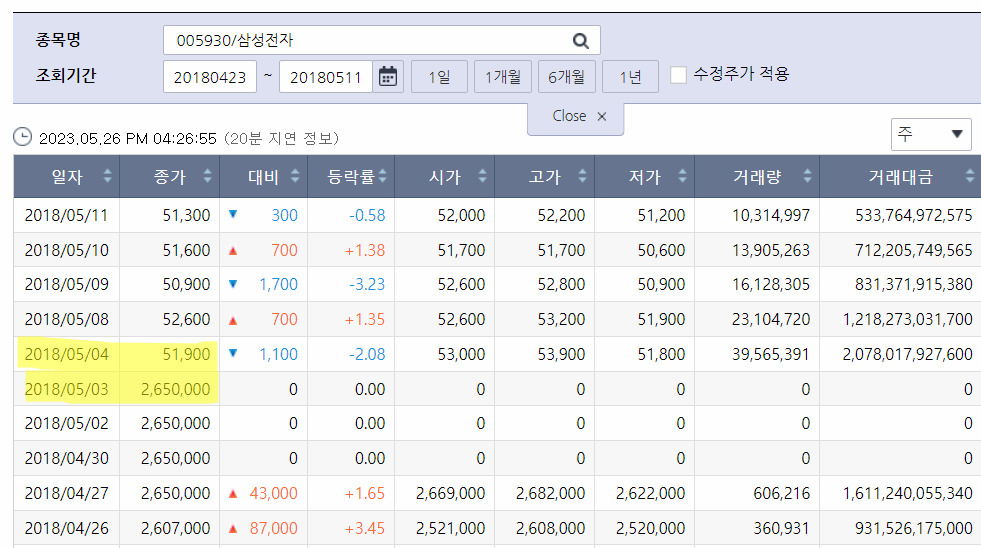The image size is (981, 548).
Task: Click change value 43,000
Action: (x=273, y=494)
